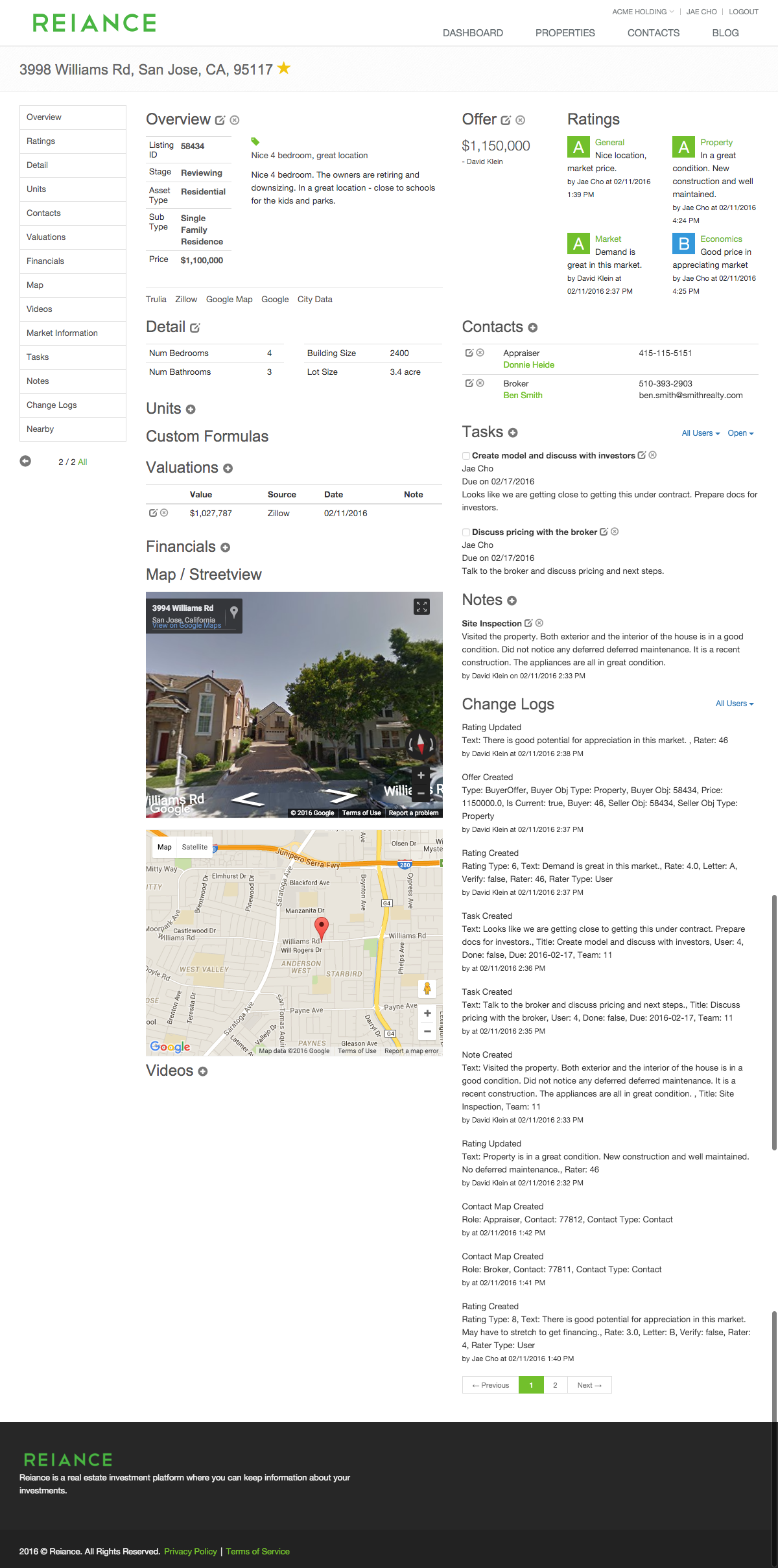Mark 'Discuss pricing with the broker' as done
Viewport: 778px width, 1568px height.
click(x=466, y=532)
